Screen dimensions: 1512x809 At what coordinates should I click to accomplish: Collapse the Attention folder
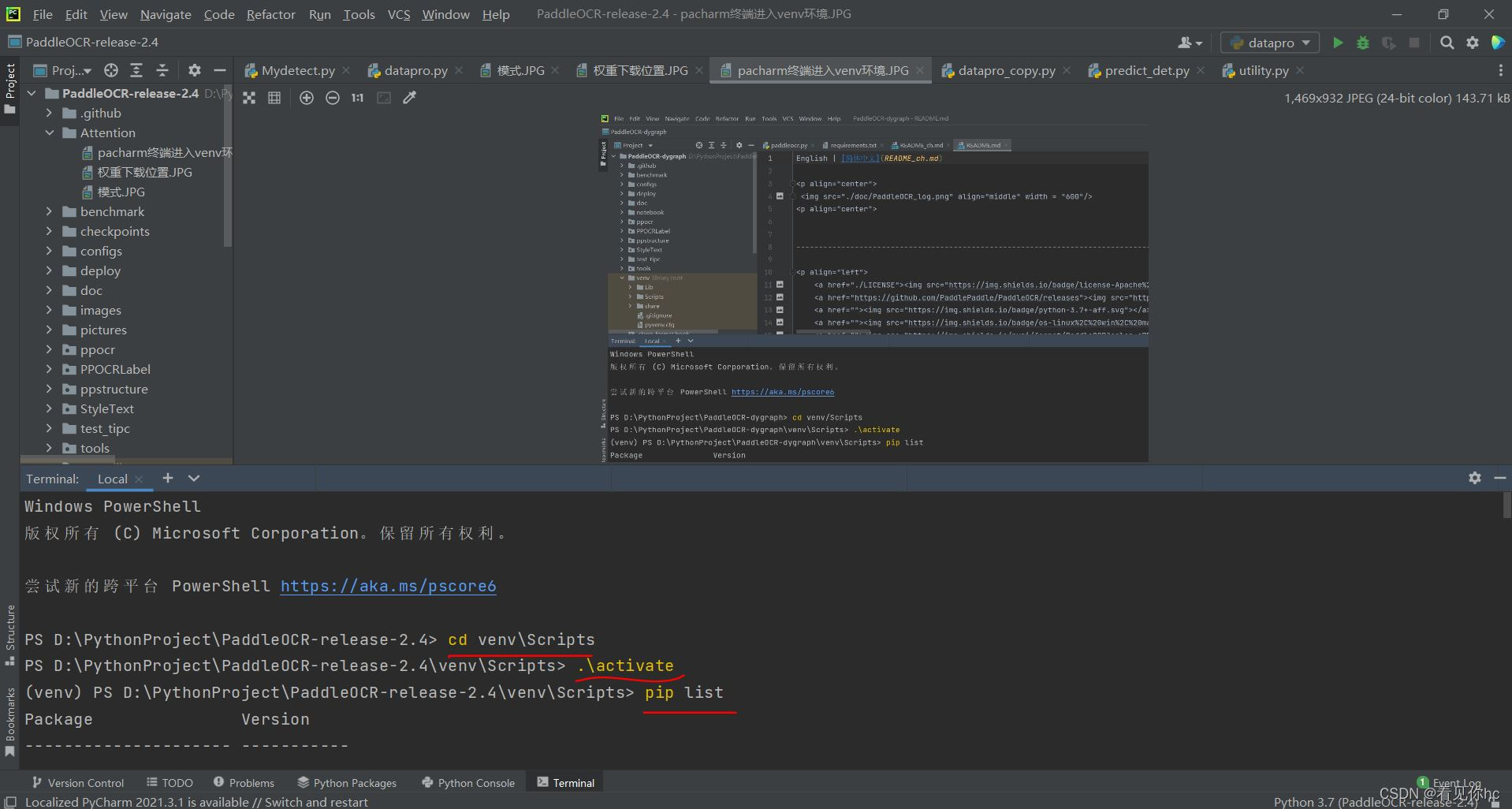tap(49, 132)
